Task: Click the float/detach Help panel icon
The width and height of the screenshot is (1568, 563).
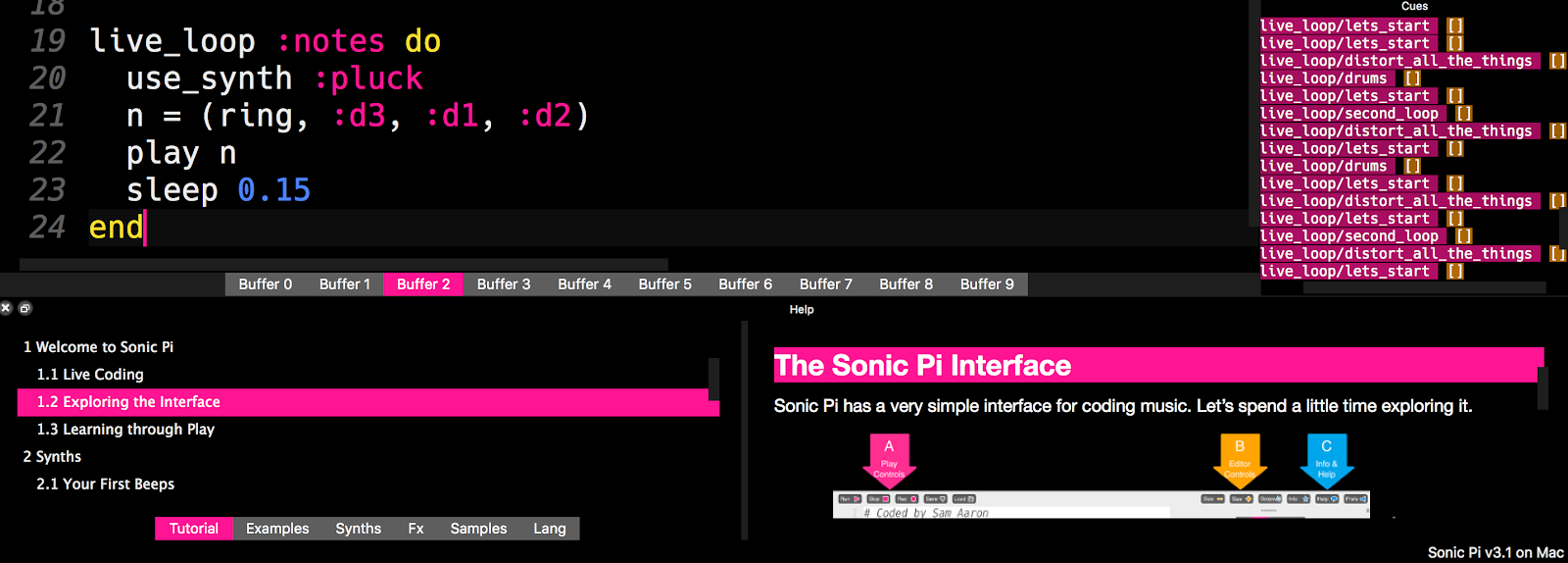Action: pos(25,308)
